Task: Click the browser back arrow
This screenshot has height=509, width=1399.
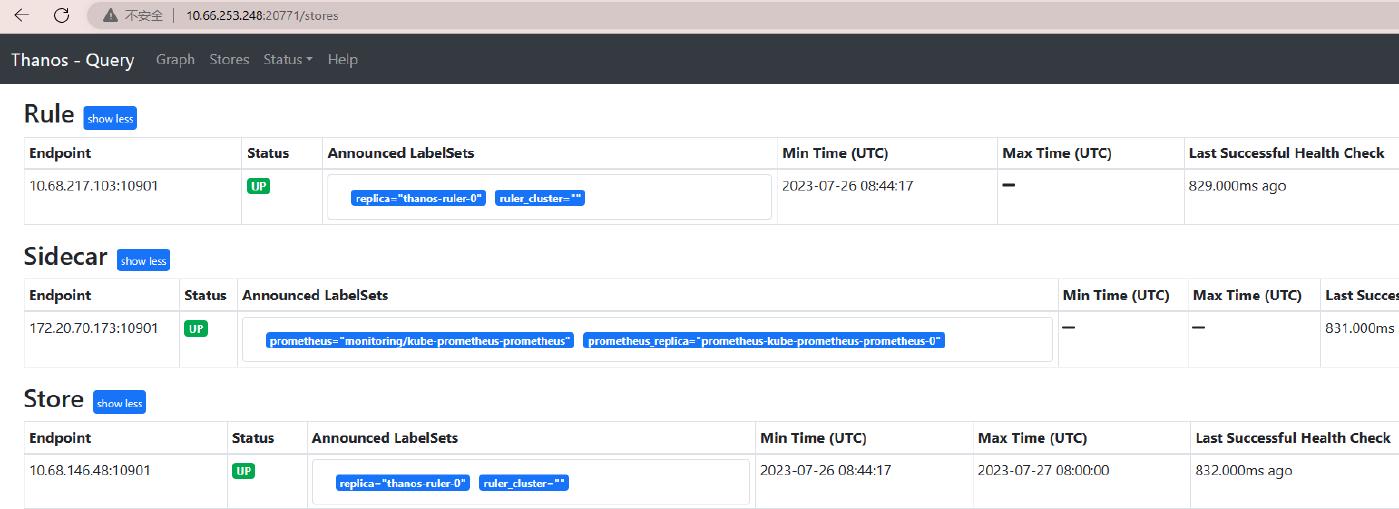Action: pyautogui.click(x=21, y=15)
